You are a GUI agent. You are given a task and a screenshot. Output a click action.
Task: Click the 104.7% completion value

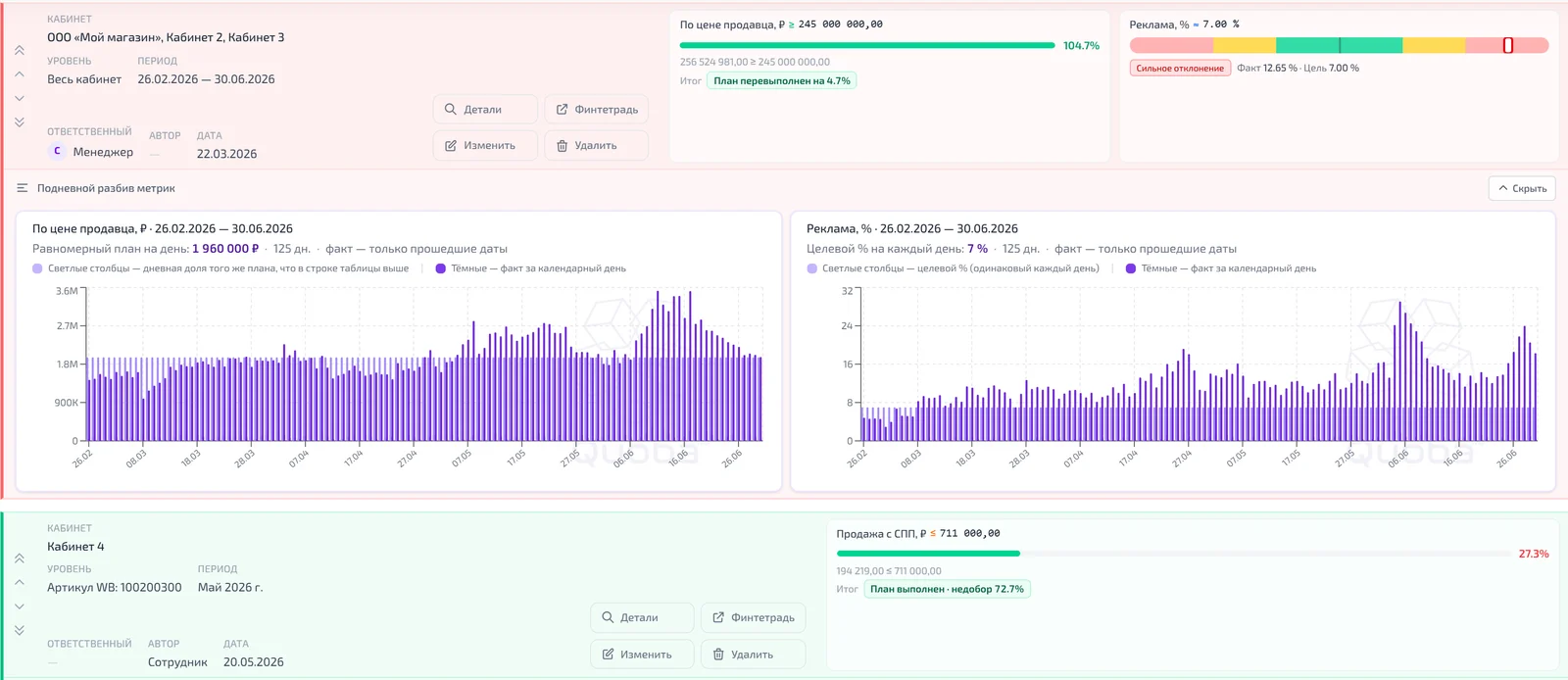click(x=1081, y=46)
